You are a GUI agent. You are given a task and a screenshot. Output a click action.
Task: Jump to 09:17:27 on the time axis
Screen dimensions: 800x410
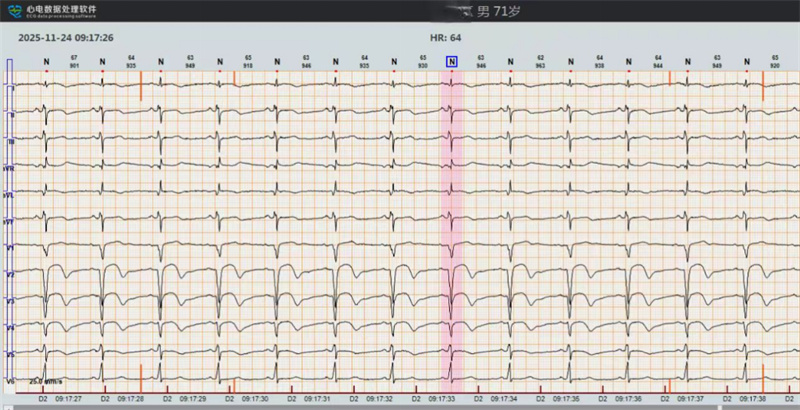pos(69,398)
